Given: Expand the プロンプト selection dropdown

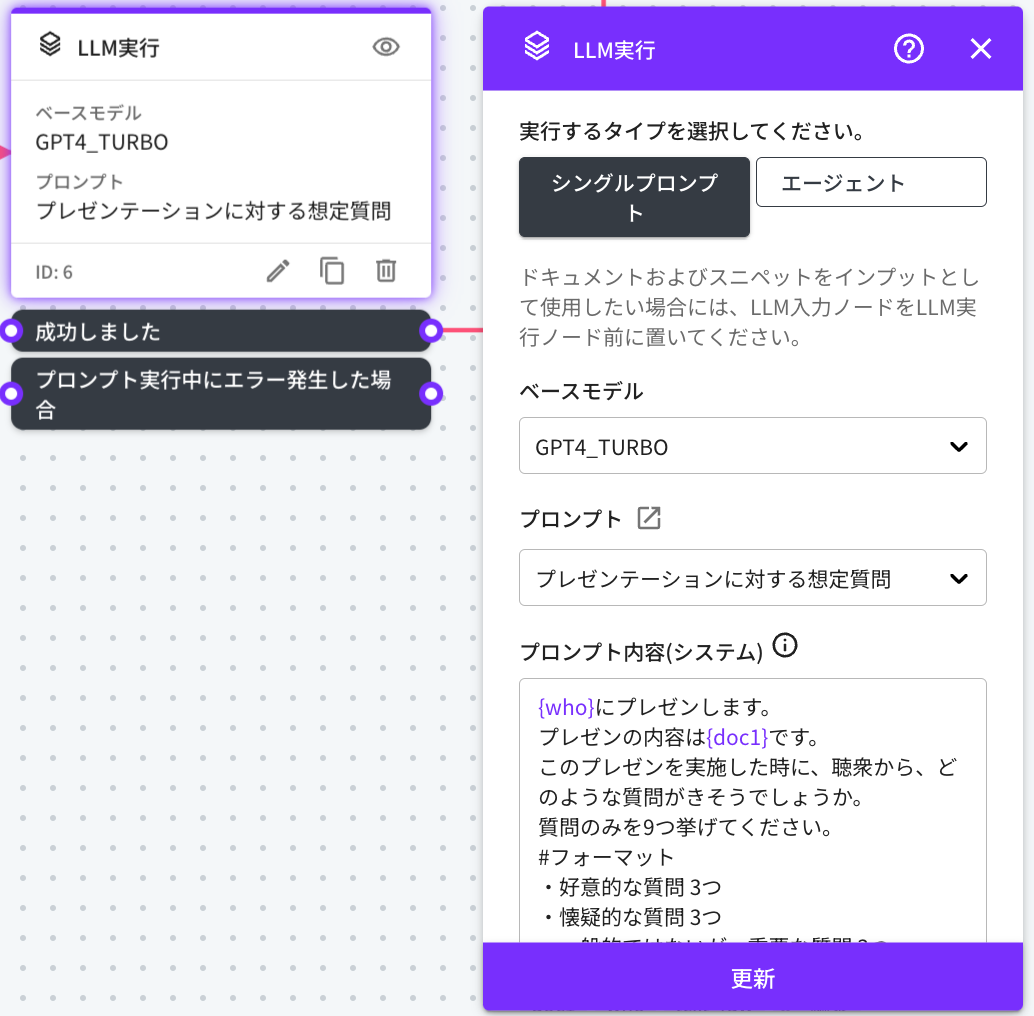Looking at the screenshot, I should tap(752, 578).
